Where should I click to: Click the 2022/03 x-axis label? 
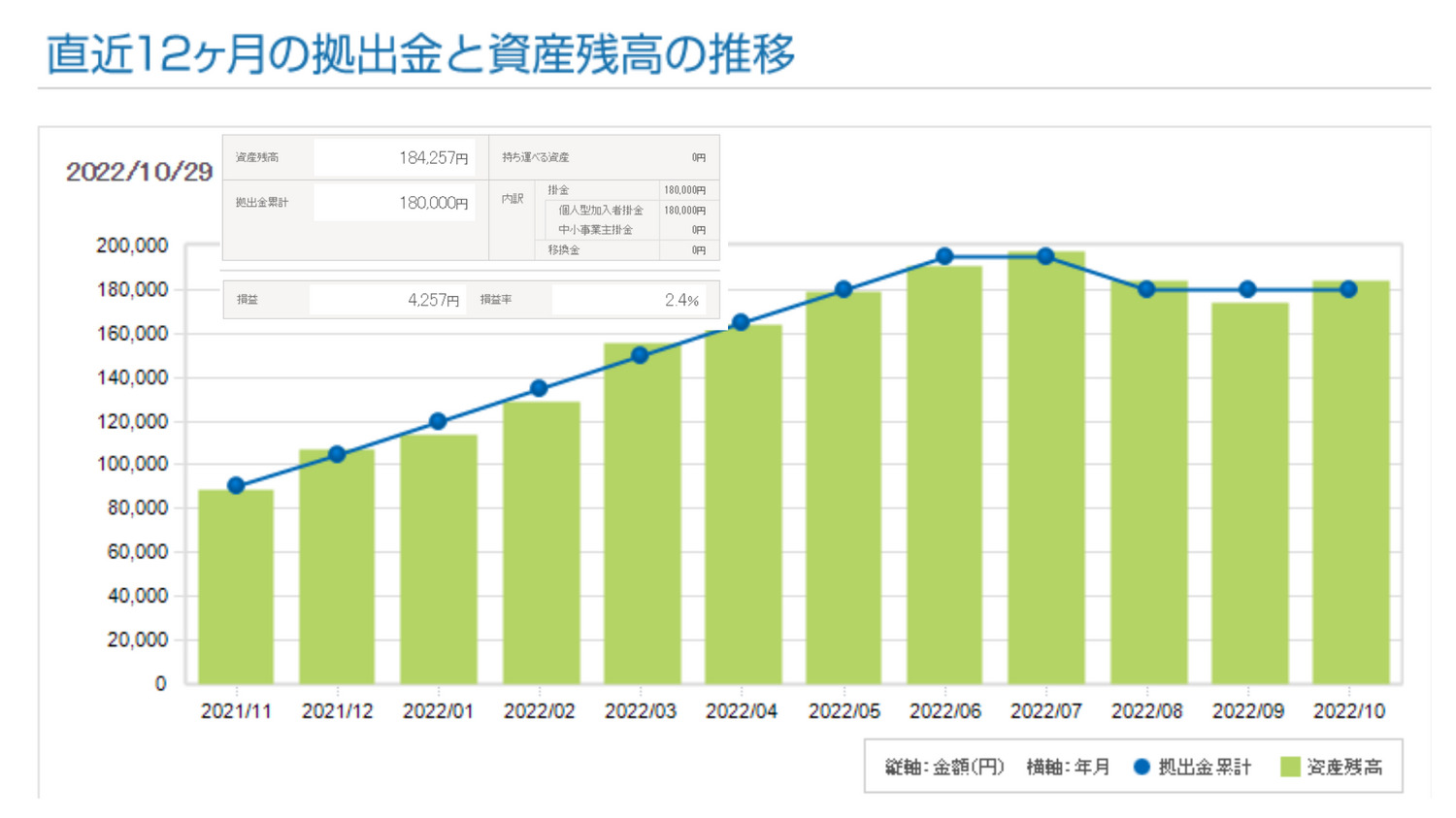coord(640,711)
